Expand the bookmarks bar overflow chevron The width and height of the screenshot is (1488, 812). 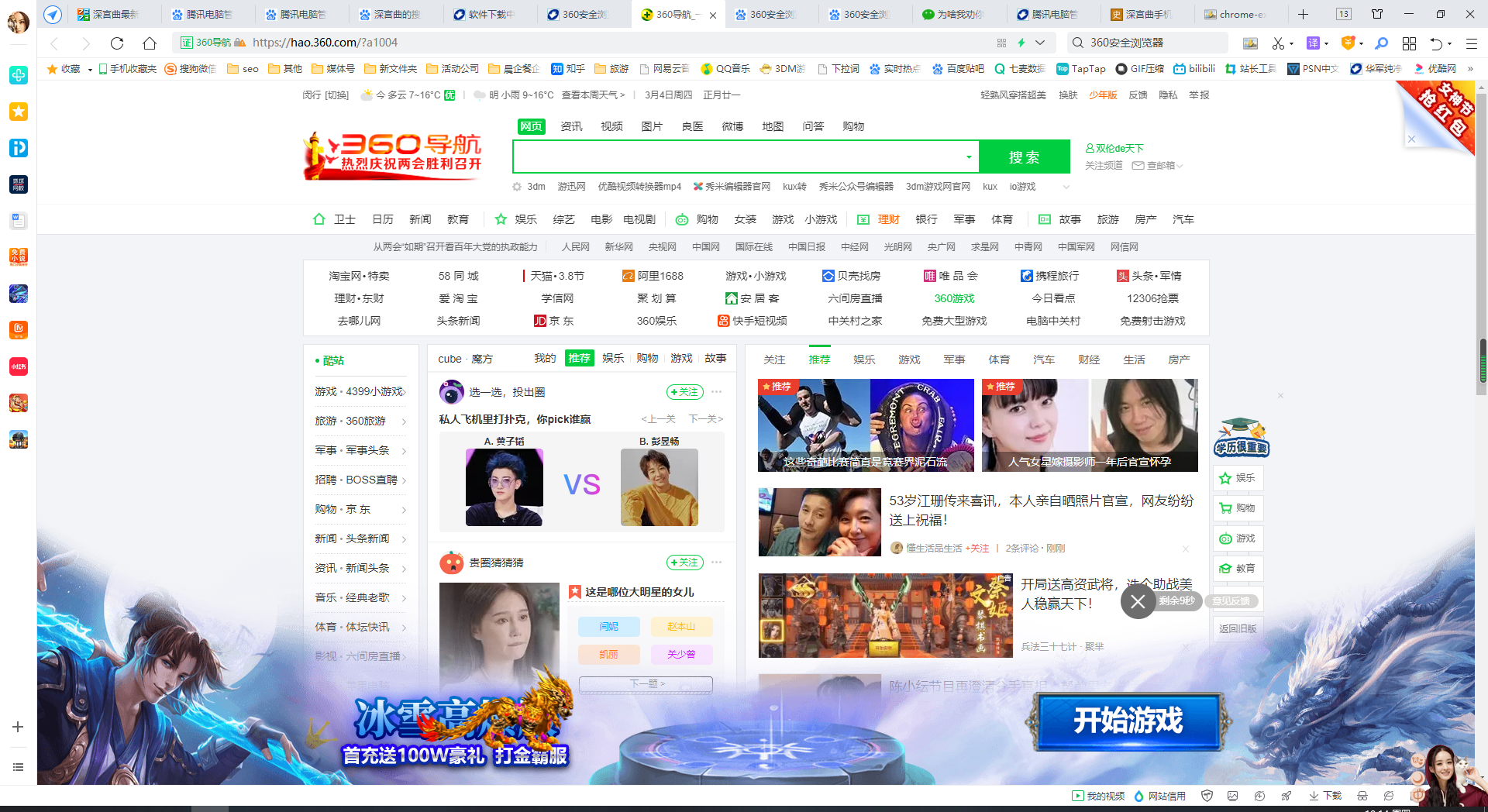coord(1470,69)
